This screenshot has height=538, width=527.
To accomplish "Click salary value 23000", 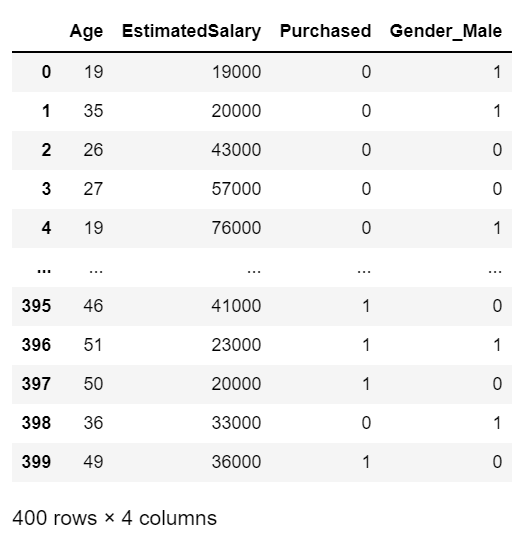I will pyautogui.click(x=236, y=345).
